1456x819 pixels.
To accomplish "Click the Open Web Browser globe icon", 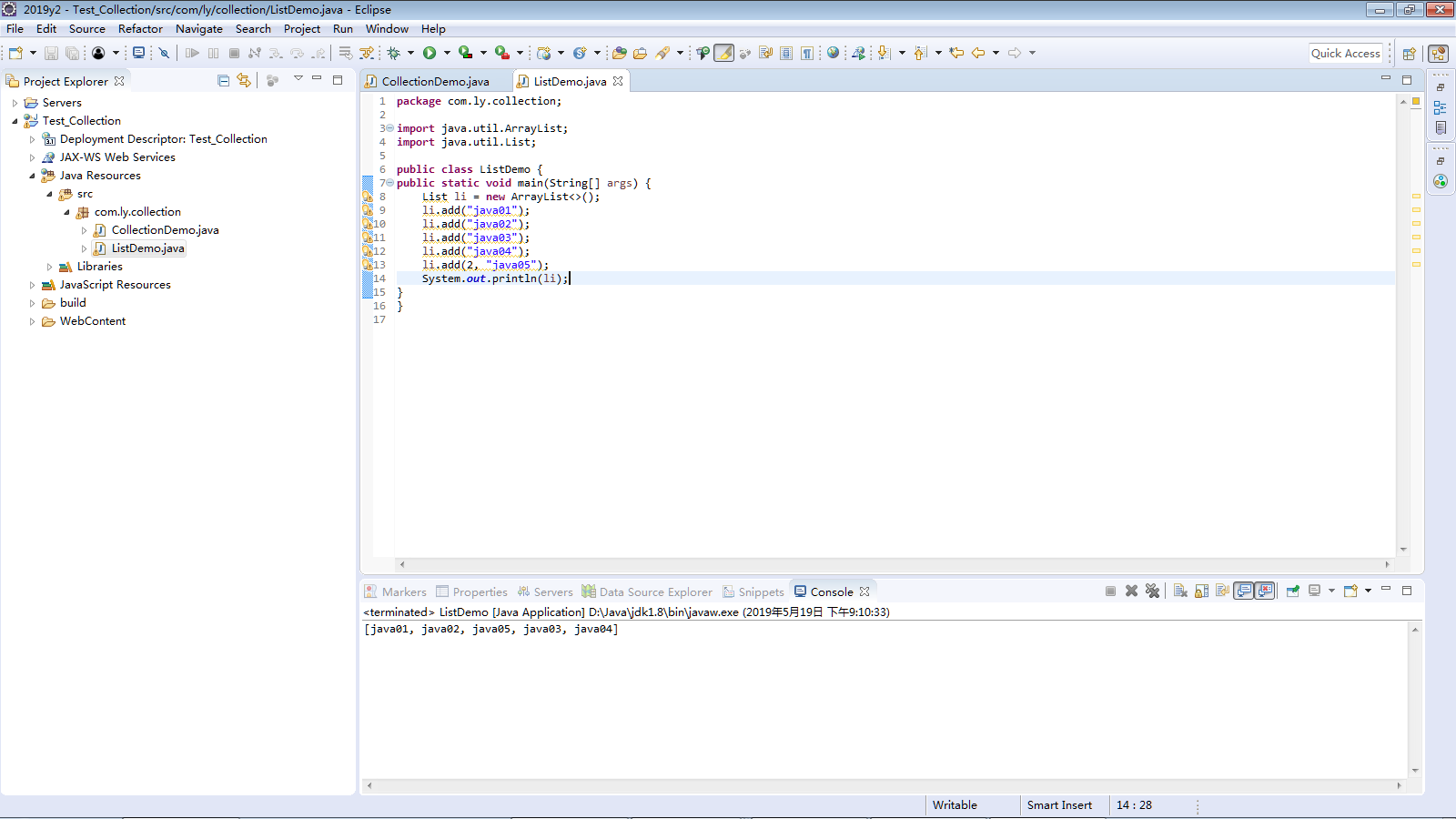I will pos(833,53).
